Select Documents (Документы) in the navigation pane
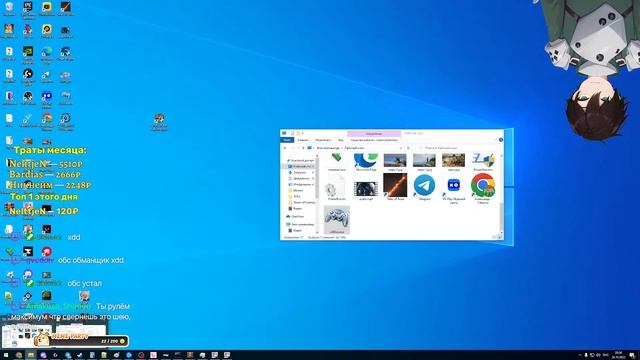640x360 pixels. [301, 178]
